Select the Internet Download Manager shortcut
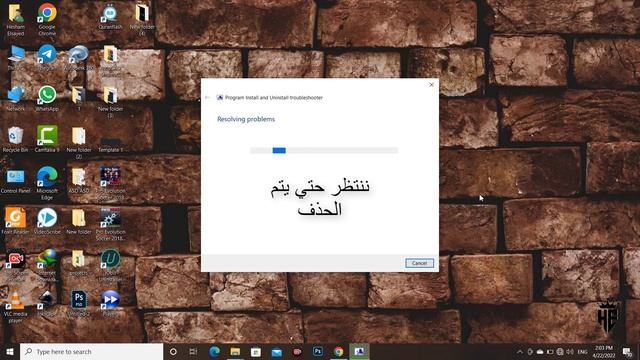This screenshot has height=360, width=640. (x=47, y=265)
